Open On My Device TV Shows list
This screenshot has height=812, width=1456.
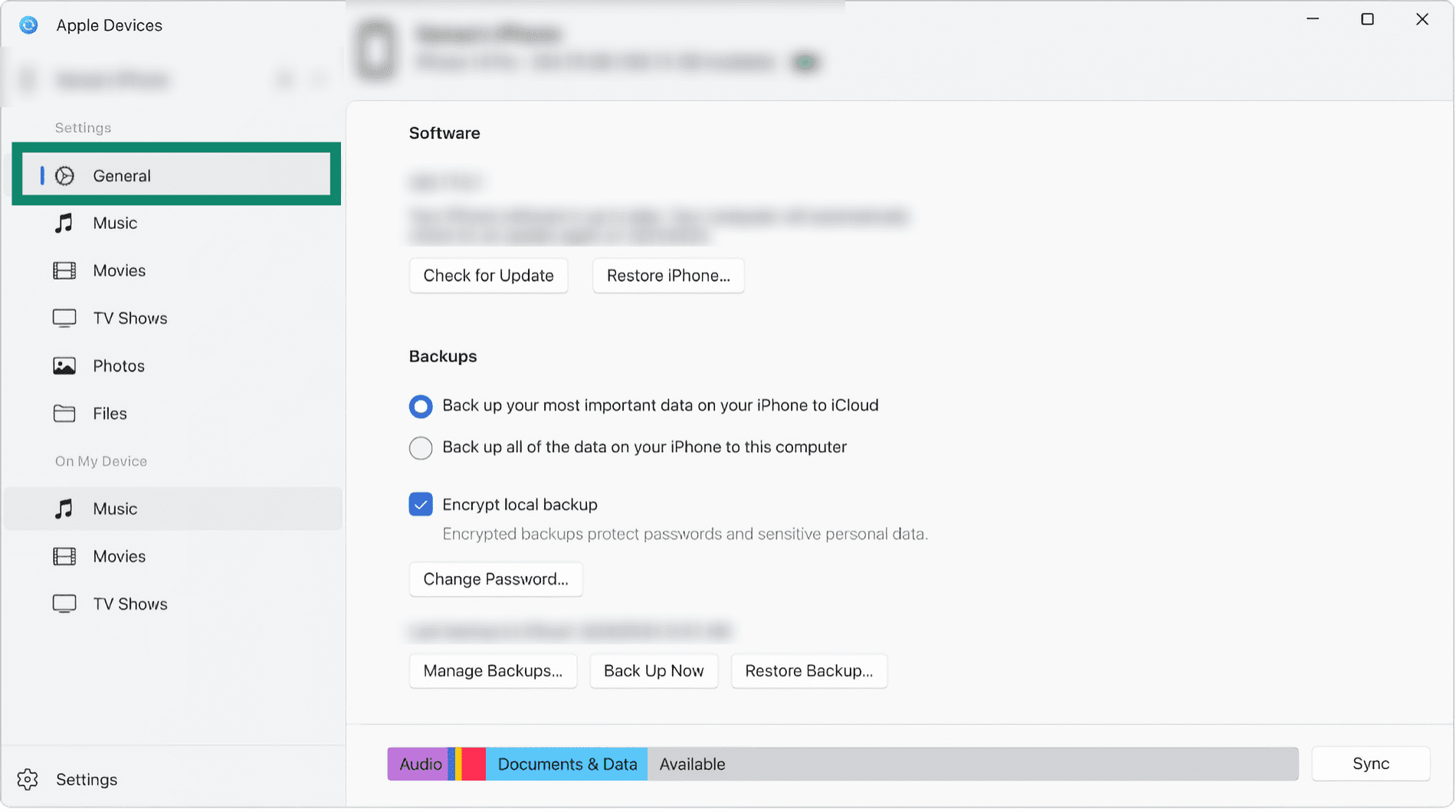(173, 604)
